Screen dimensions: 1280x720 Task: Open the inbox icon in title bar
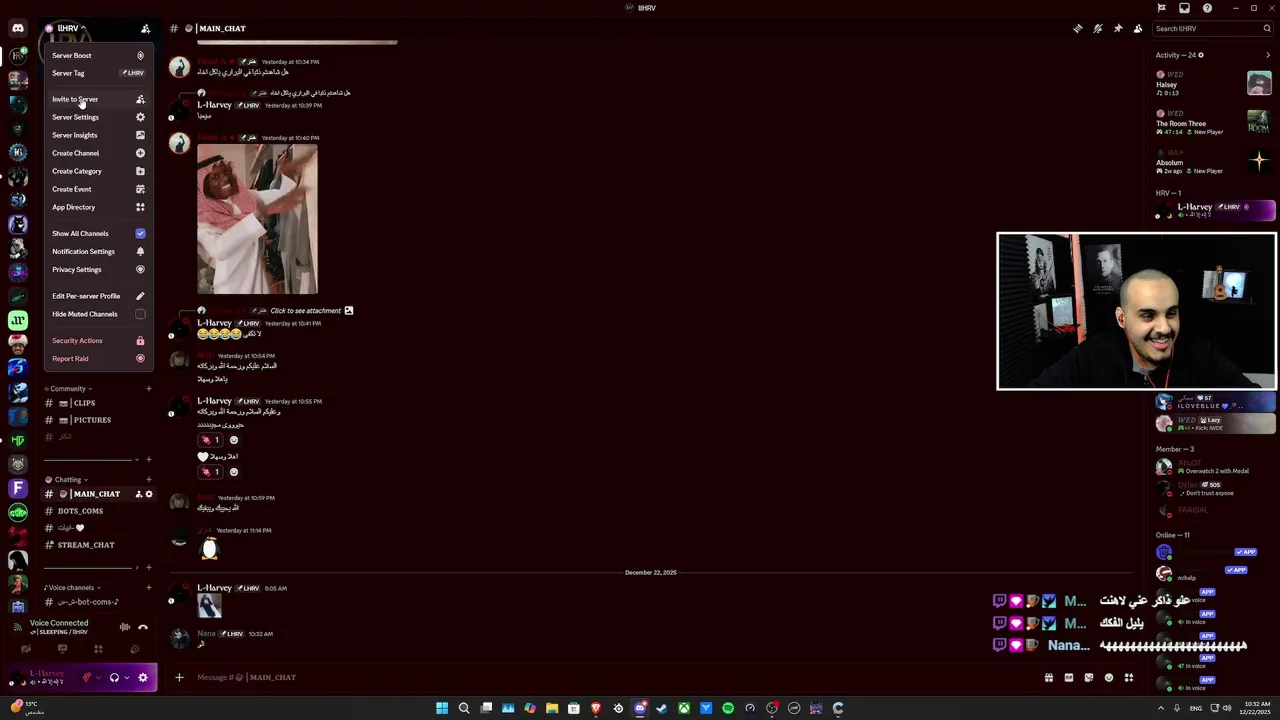1184,8
